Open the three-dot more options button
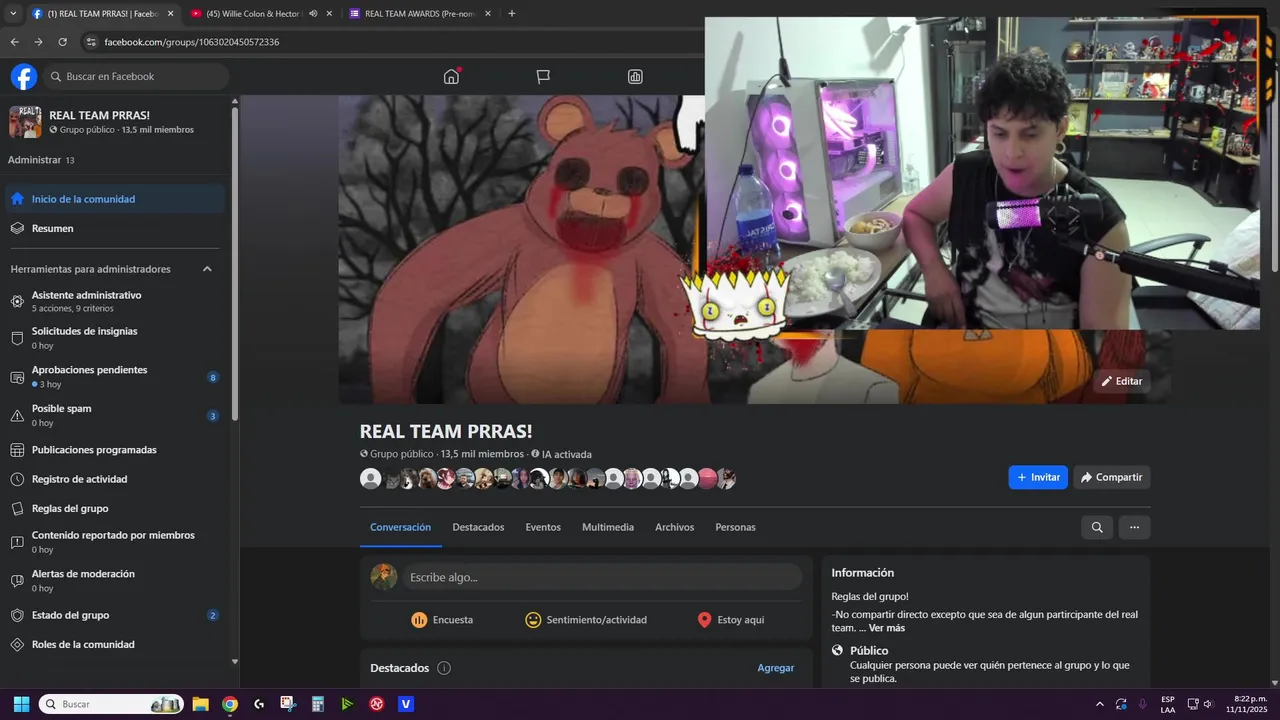 tap(1134, 527)
